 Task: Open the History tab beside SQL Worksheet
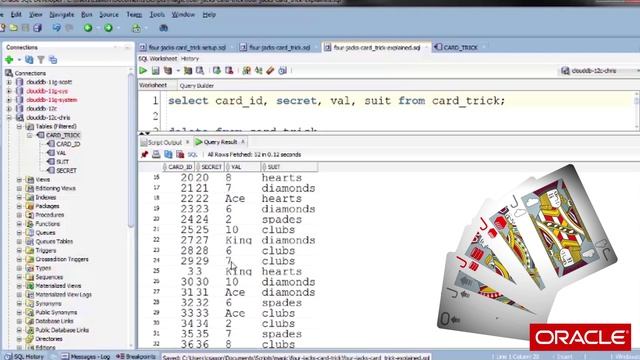(x=190, y=59)
